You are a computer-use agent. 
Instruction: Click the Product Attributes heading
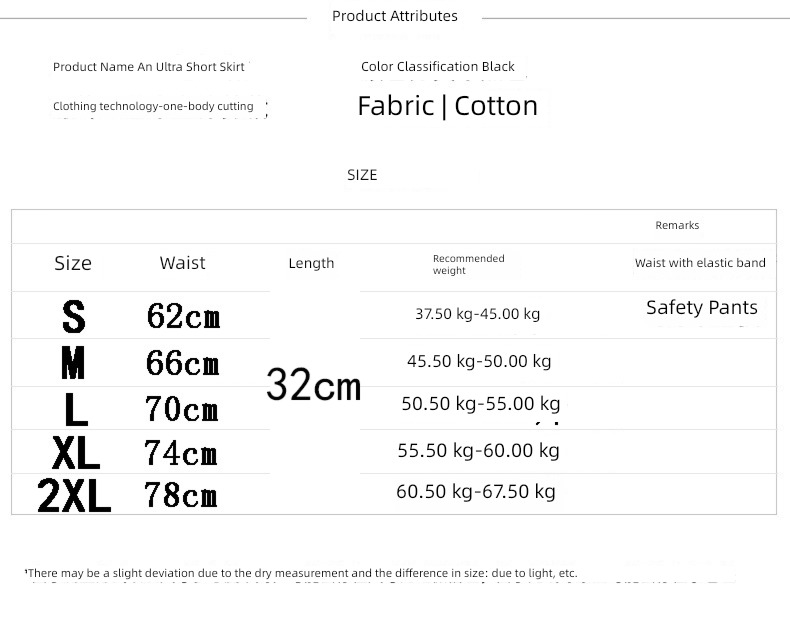point(394,16)
